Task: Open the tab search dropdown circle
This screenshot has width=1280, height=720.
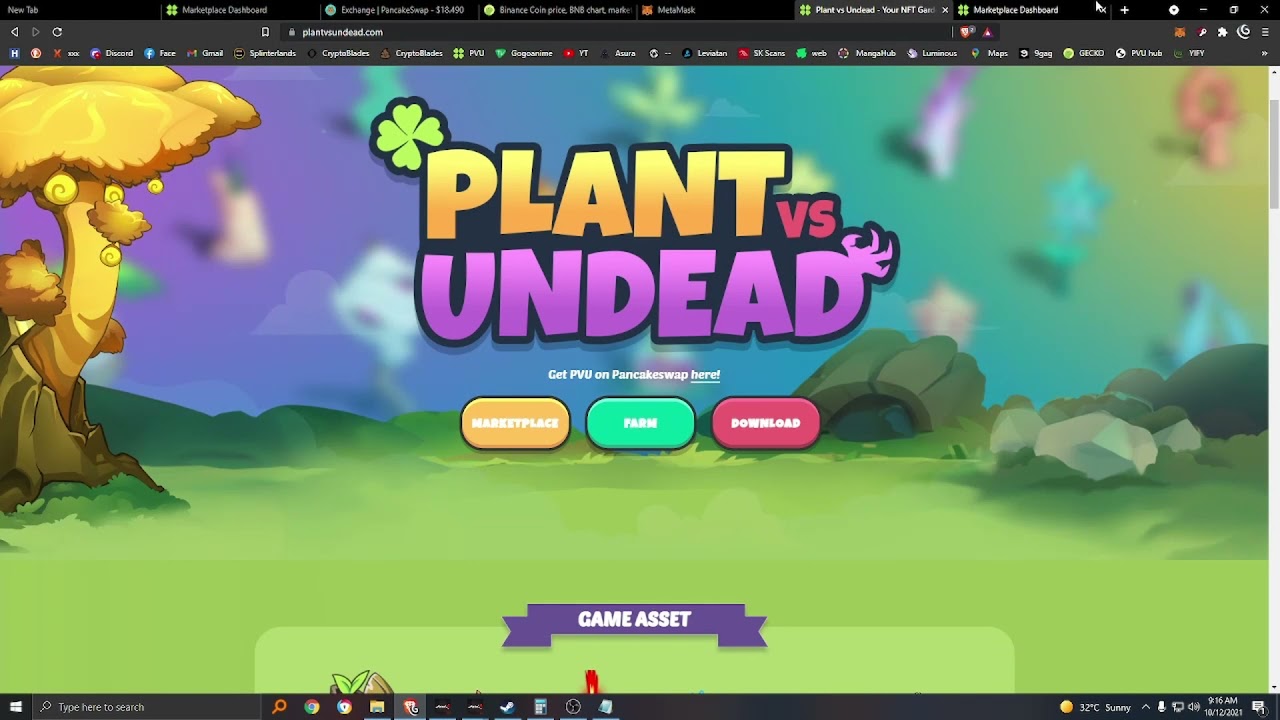Action: [x=1174, y=10]
